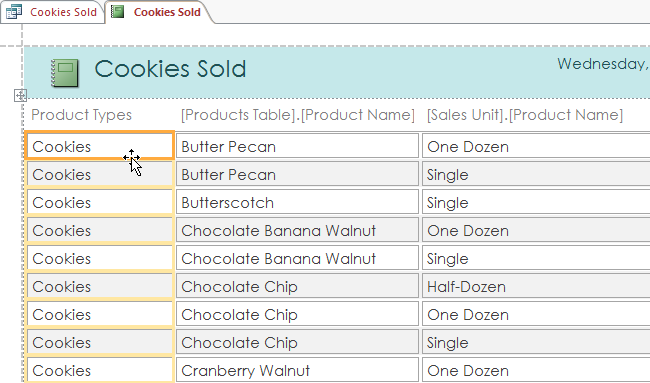Select the active Cookies Sold report tab
This screenshot has height=383, width=650.
click(160, 12)
